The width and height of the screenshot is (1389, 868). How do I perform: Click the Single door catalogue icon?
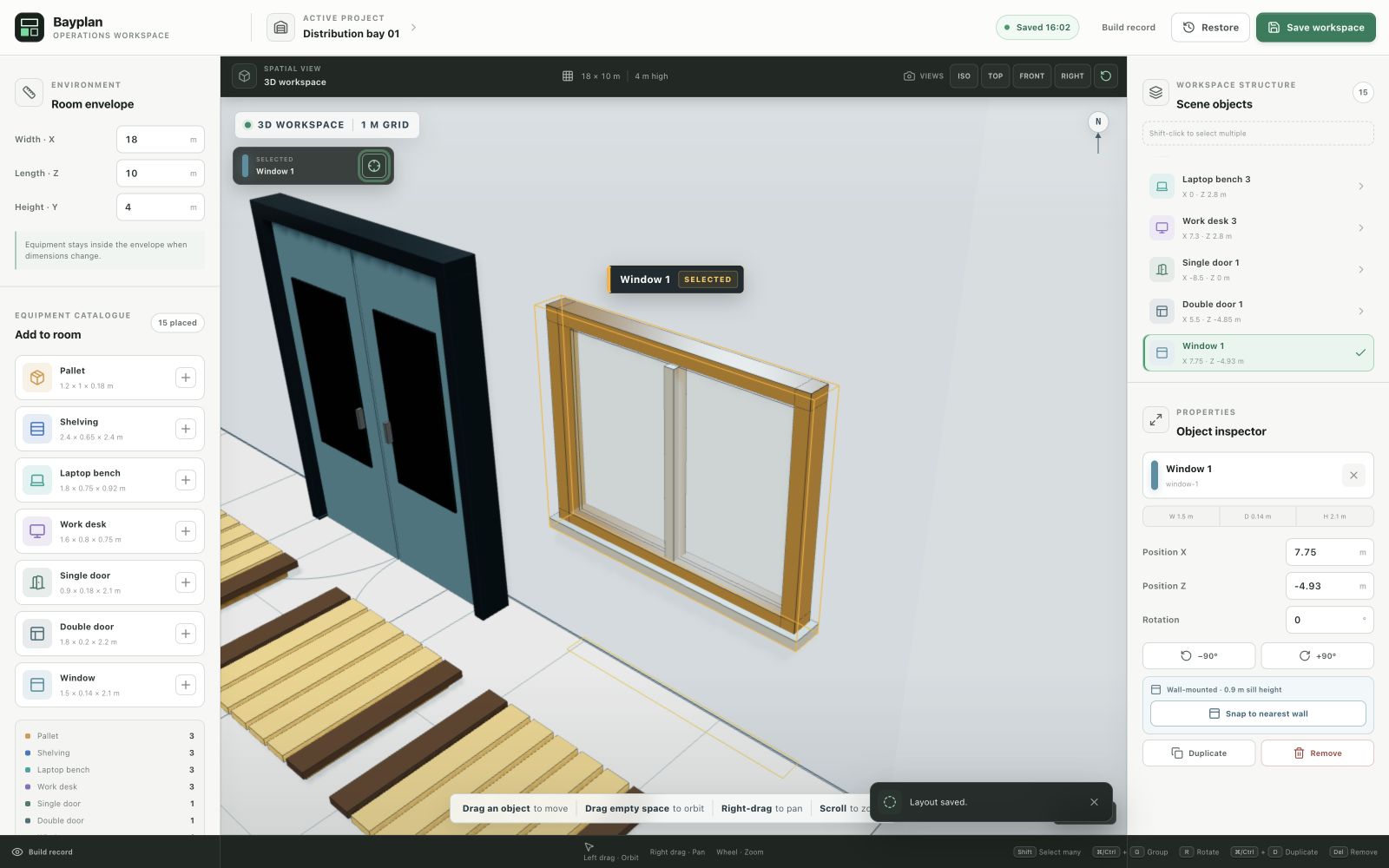[x=37, y=582]
